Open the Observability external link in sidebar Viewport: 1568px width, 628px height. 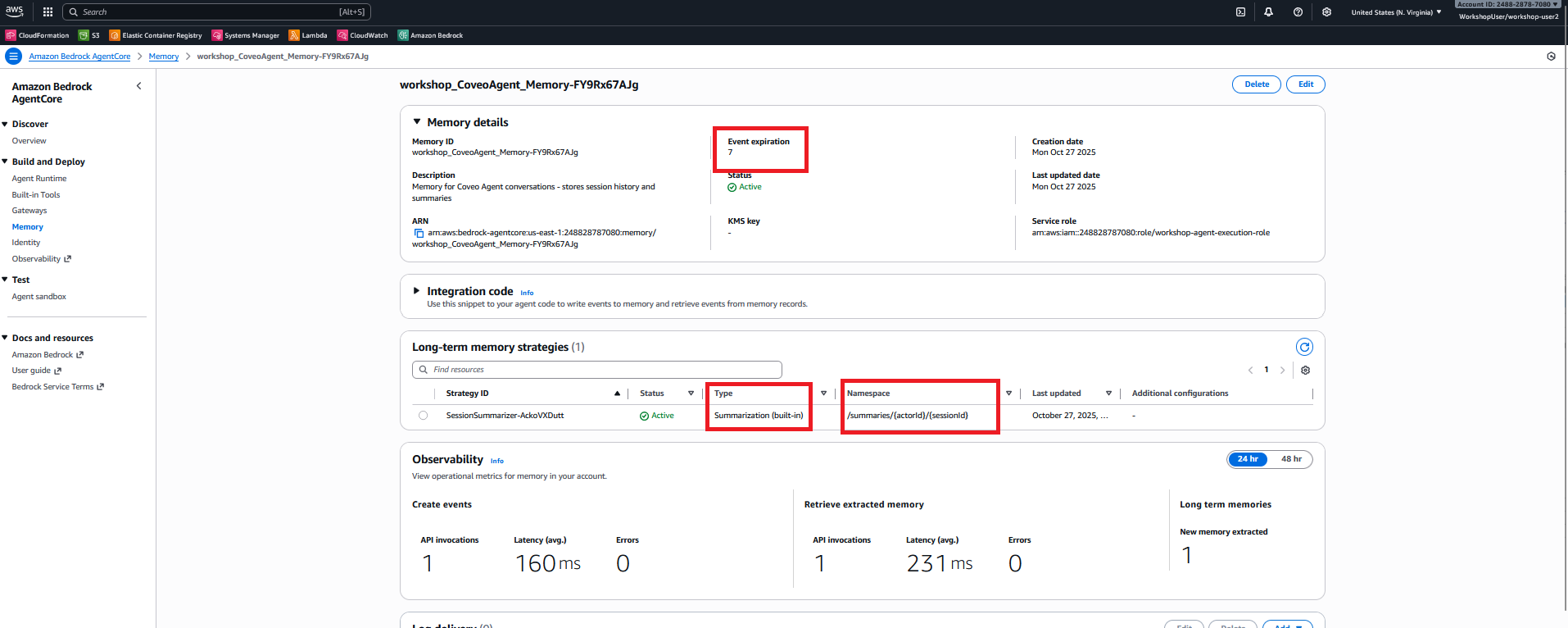(x=41, y=259)
